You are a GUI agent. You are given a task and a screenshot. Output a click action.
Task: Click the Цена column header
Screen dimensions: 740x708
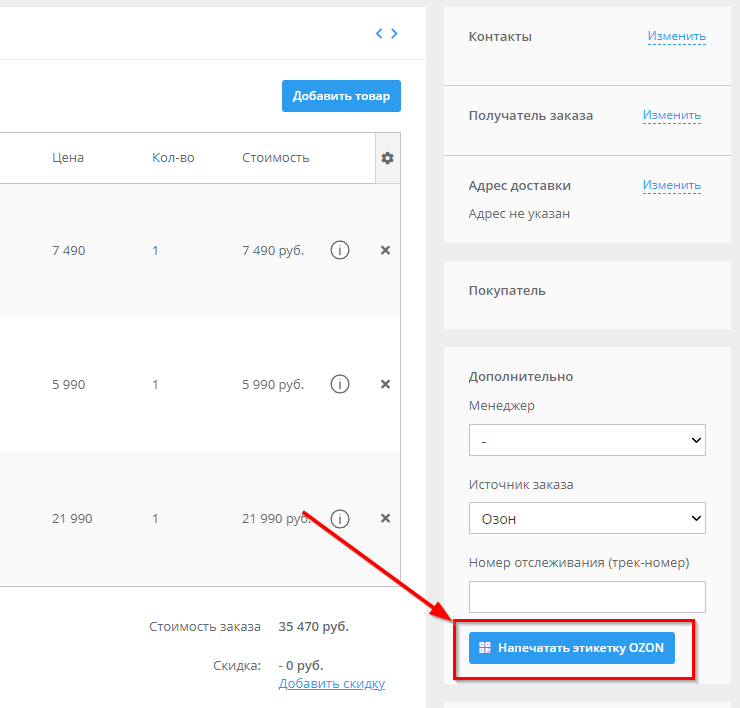point(68,157)
